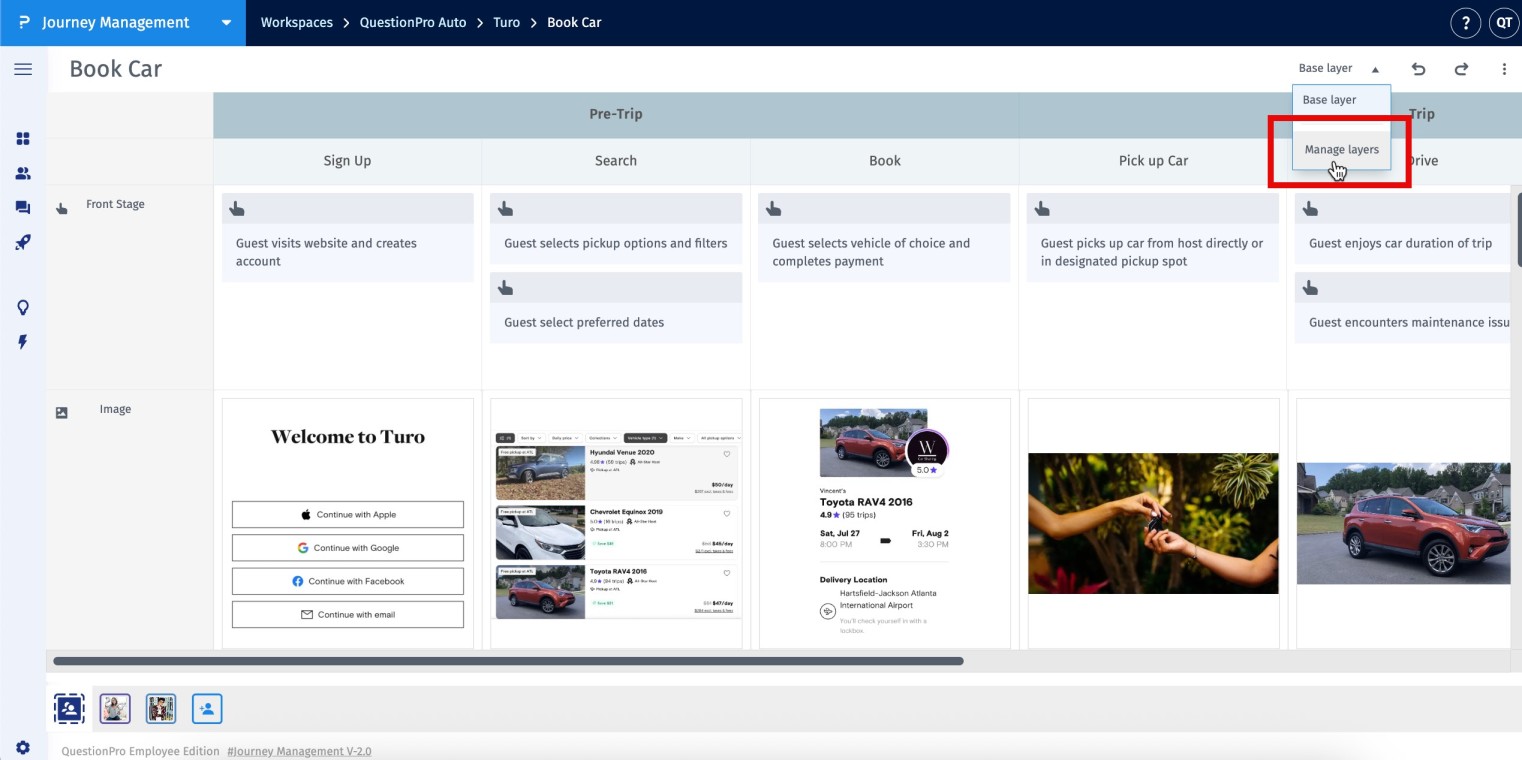Open the Welcome to Turo image thumbnail
This screenshot has height=760, width=1522.
347,522
